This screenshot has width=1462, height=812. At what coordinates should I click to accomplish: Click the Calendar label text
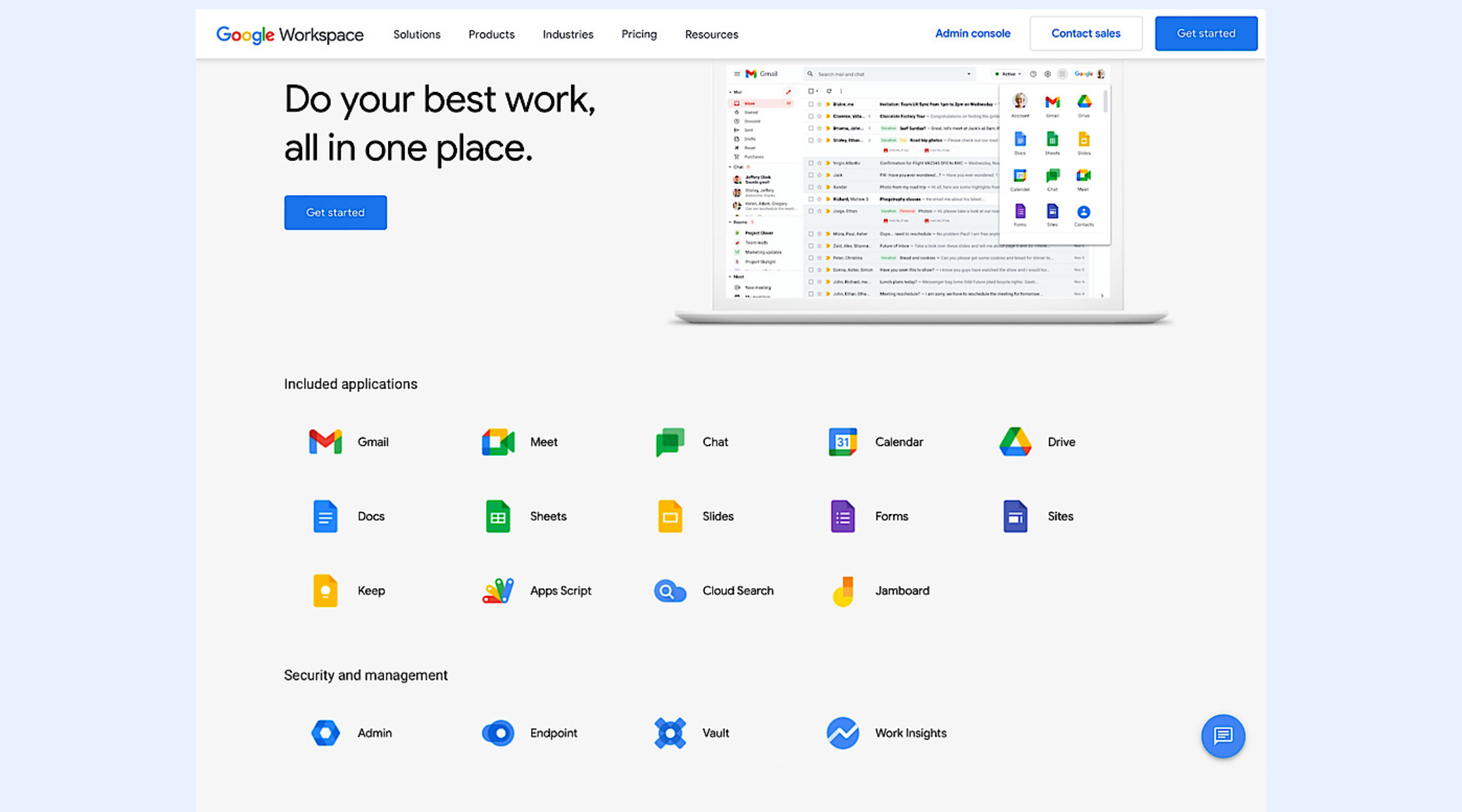[x=899, y=442]
